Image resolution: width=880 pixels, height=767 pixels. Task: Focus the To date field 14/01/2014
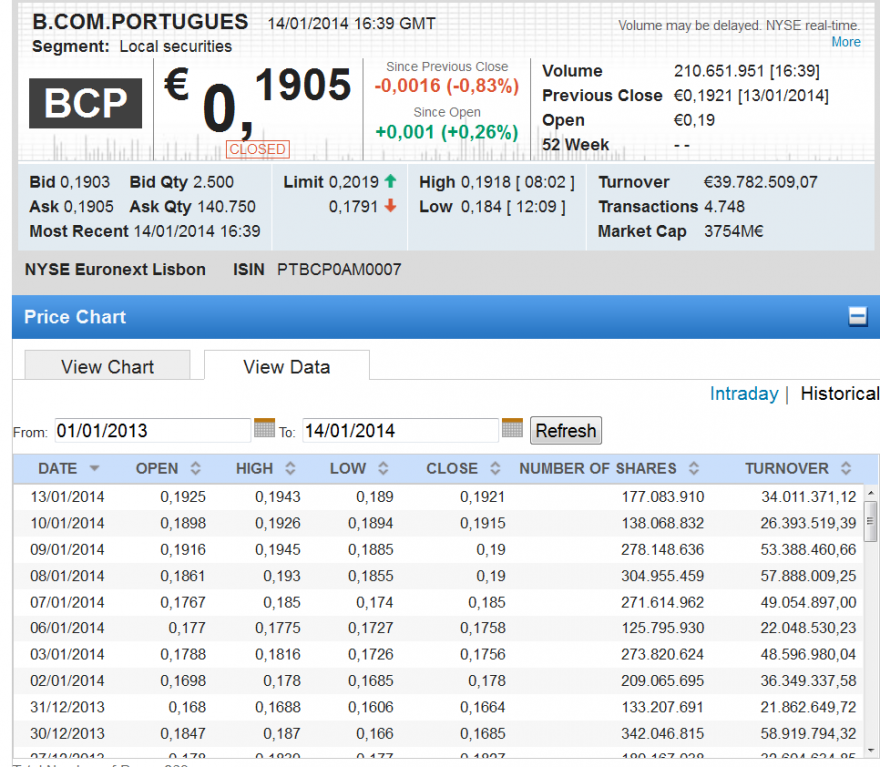[400, 430]
